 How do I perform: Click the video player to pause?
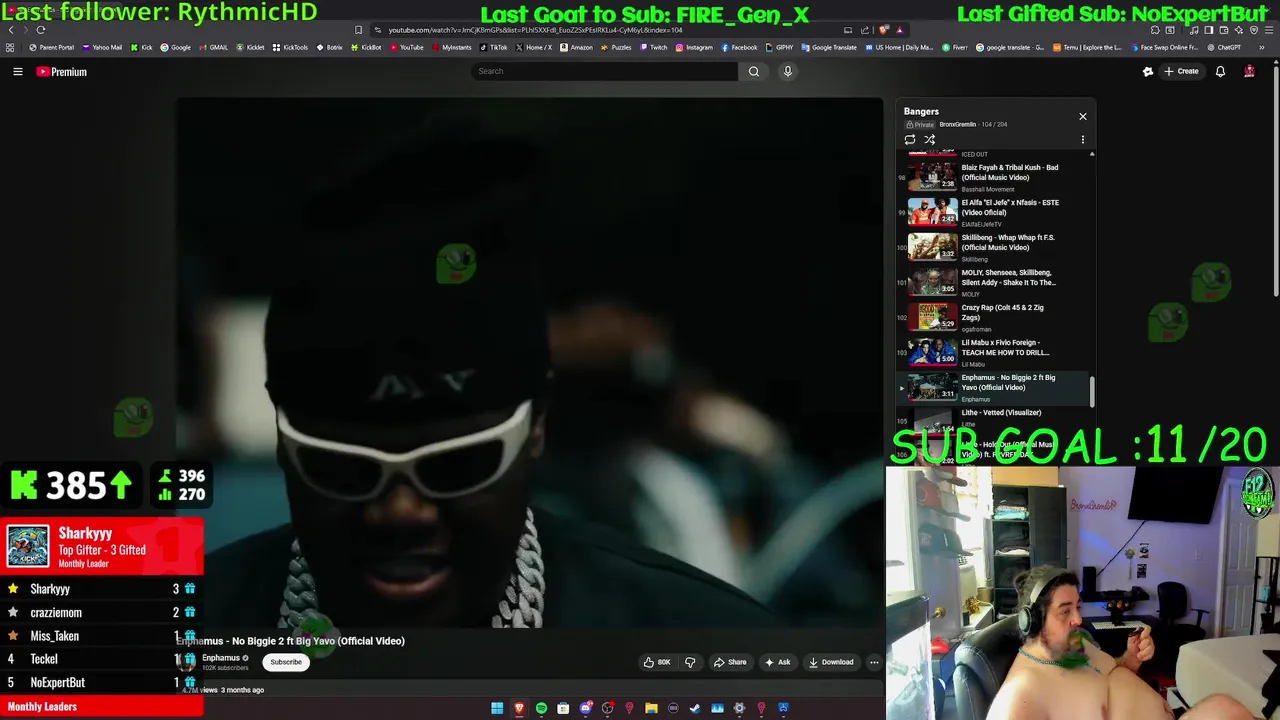click(530, 362)
